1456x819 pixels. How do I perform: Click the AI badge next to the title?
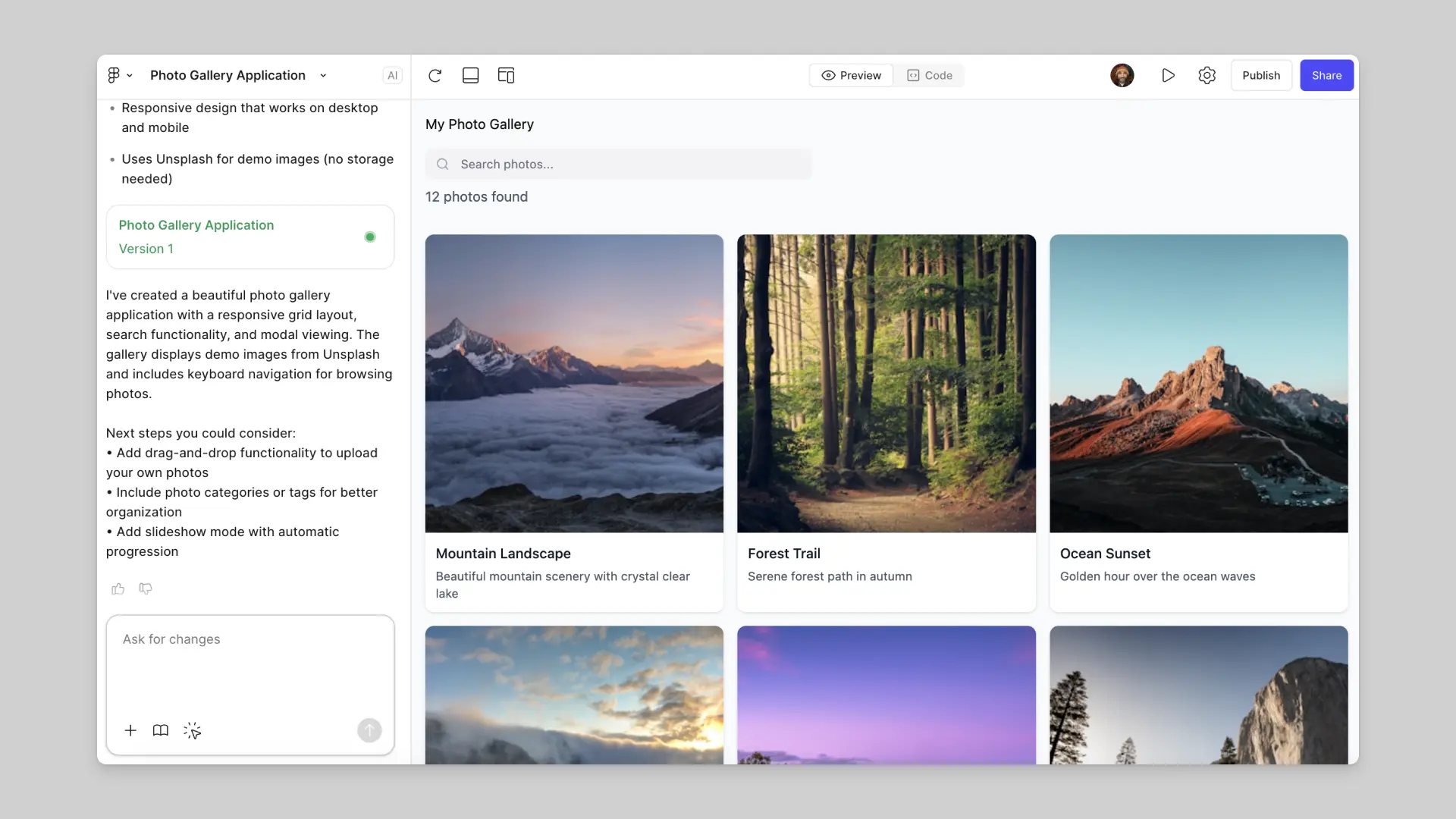(x=392, y=75)
